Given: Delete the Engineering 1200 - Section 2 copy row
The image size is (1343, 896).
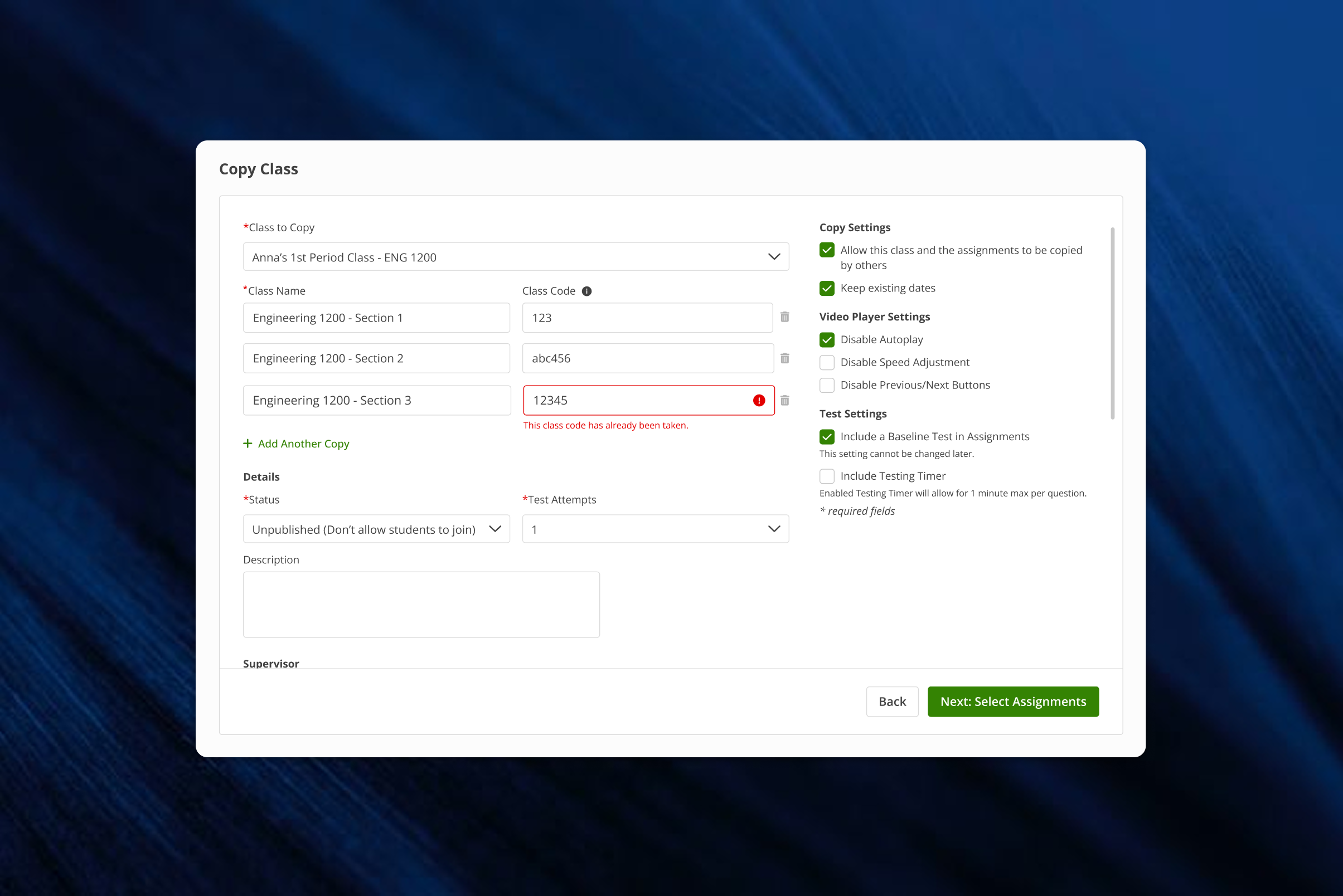Looking at the screenshot, I should [784, 358].
